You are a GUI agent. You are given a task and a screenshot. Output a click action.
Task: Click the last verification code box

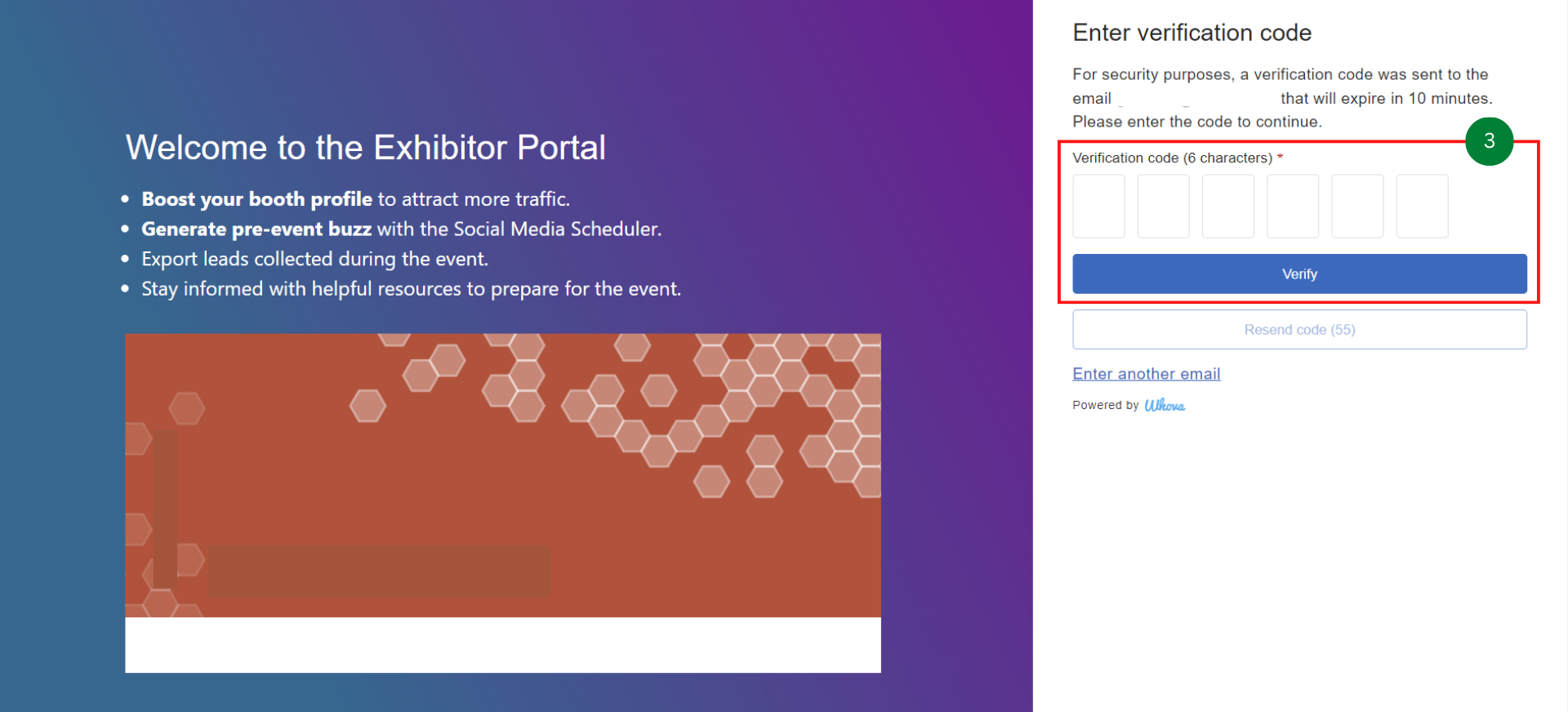tap(1421, 206)
